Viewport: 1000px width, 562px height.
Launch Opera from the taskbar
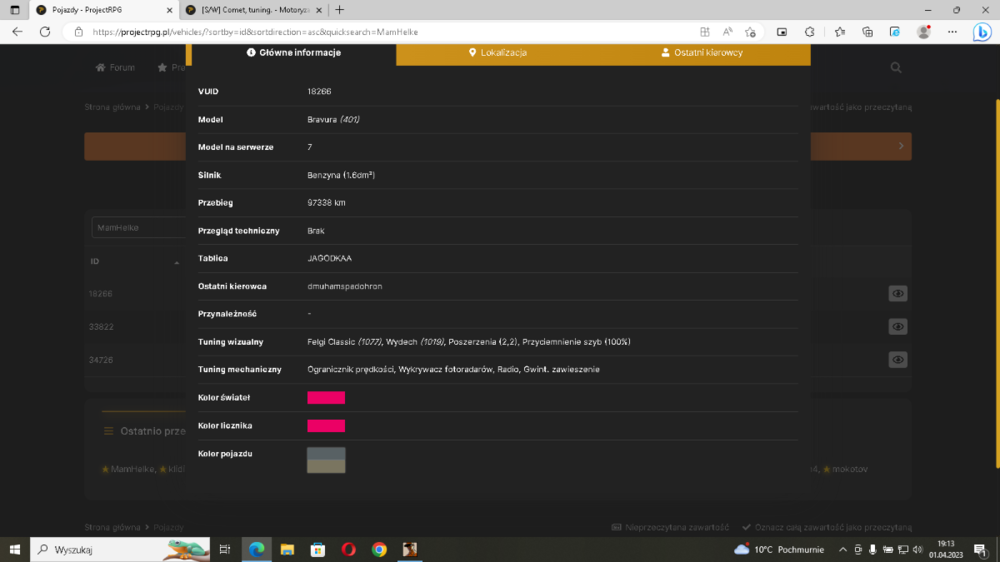(x=348, y=549)
